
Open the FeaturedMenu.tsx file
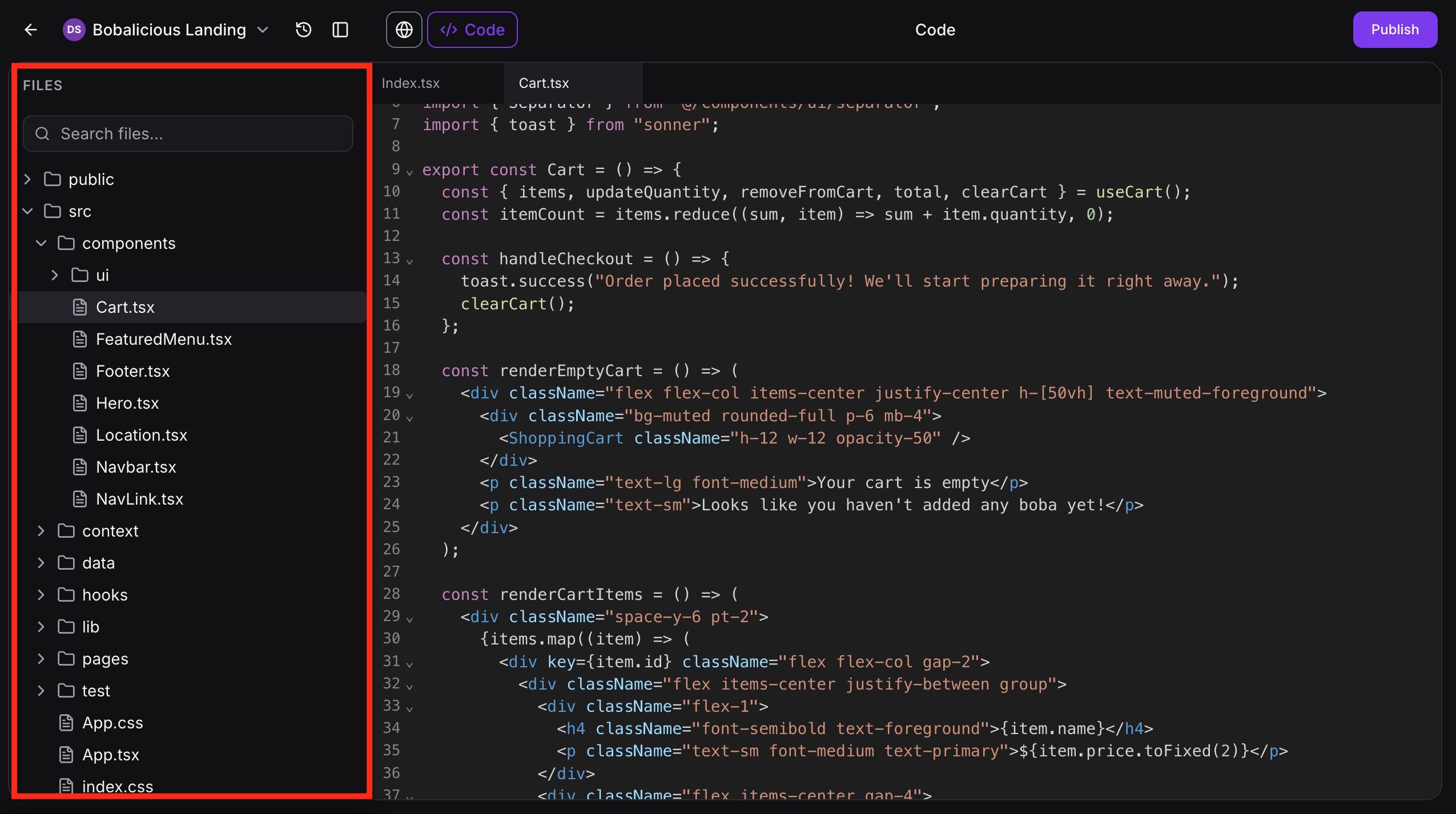(163, 339)
